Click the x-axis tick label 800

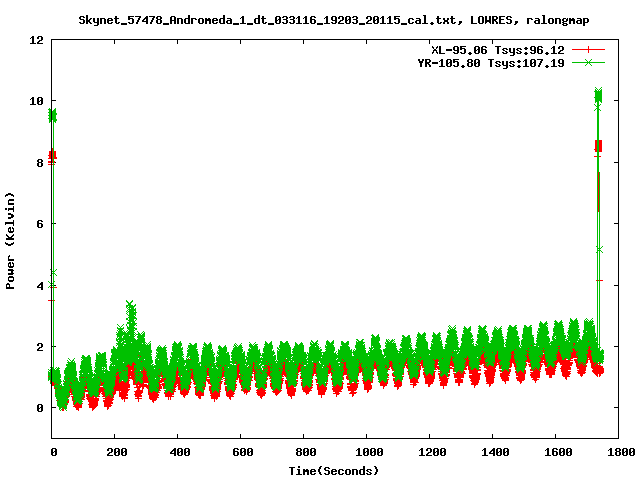point(305,452)
